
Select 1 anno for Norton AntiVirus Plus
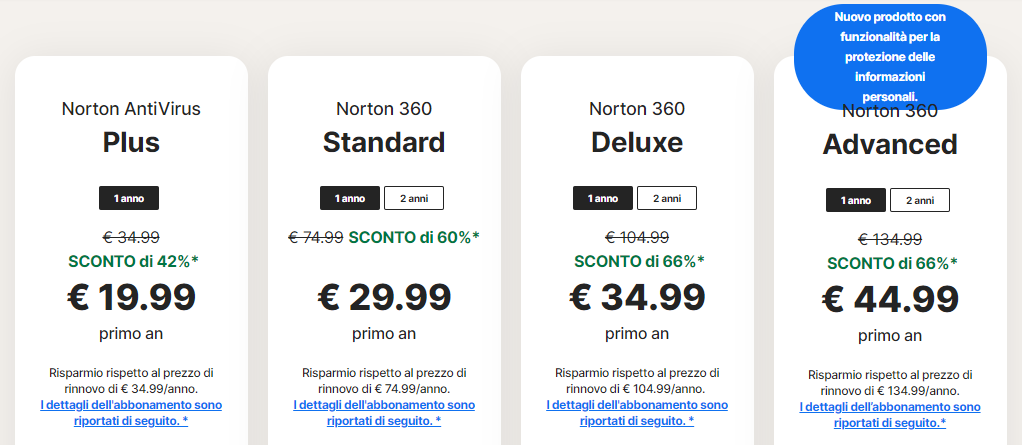point(129,198)
